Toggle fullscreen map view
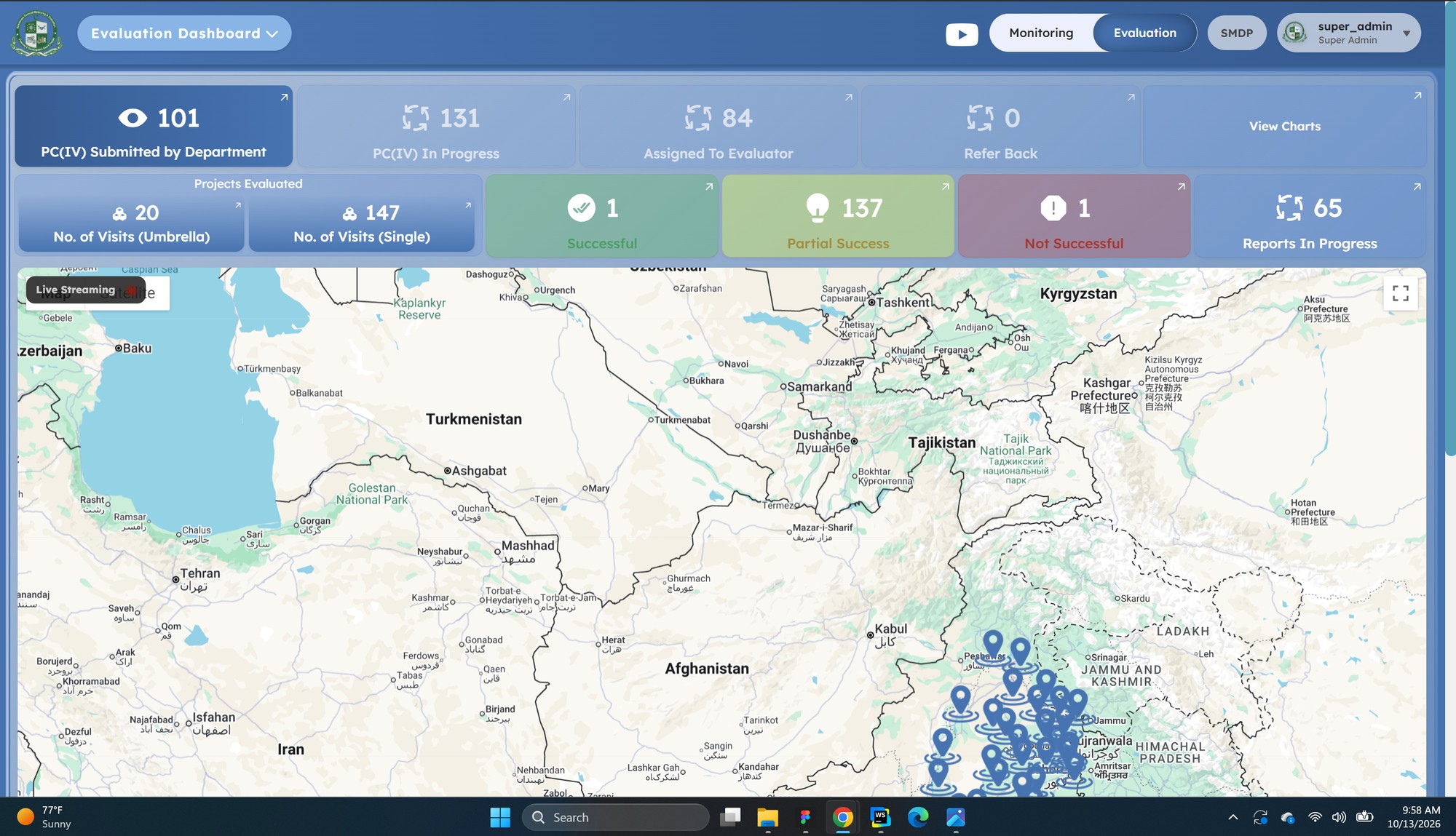This screenshot has height=836, width=1456. (x=1401, y=293)
